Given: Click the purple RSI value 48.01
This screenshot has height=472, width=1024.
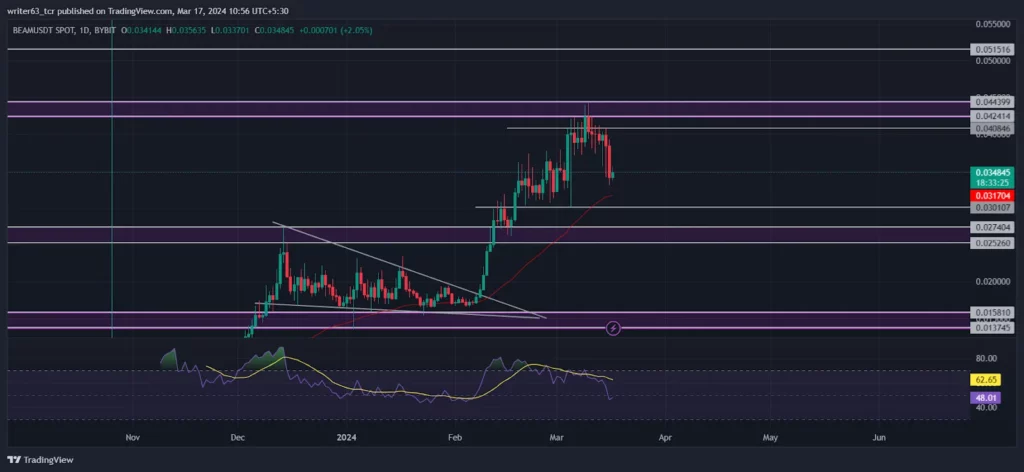Looking at the screenshot, I should tap(986, 396).
